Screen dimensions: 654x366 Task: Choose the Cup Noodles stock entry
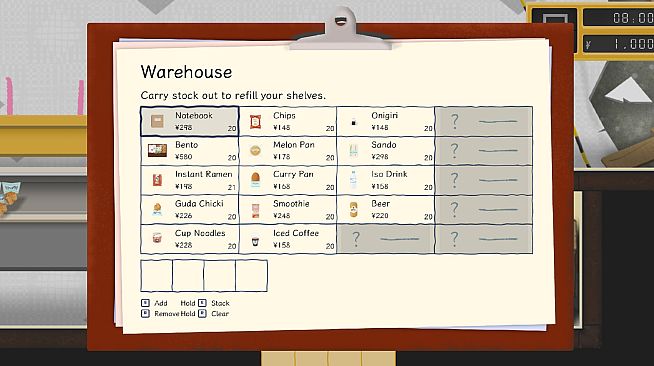(x=190, y=239)
